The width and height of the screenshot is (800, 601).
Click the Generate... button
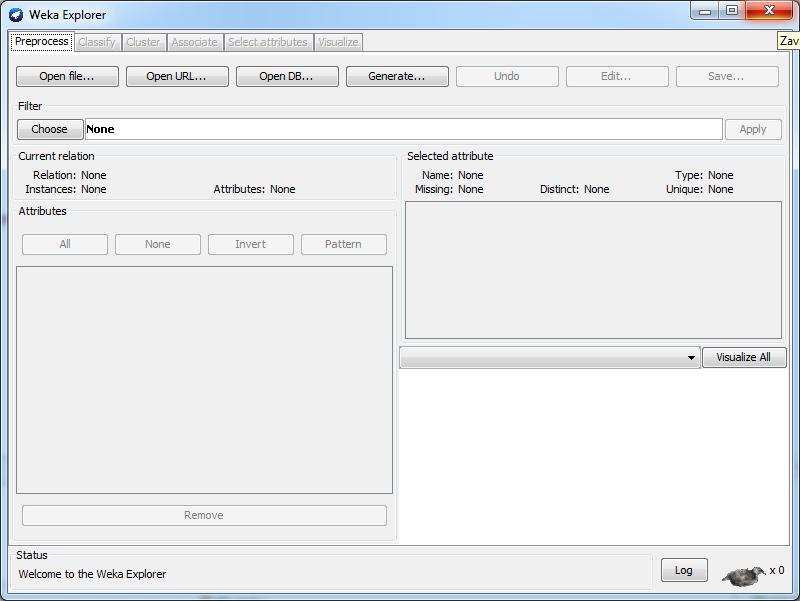pos(397,76)
